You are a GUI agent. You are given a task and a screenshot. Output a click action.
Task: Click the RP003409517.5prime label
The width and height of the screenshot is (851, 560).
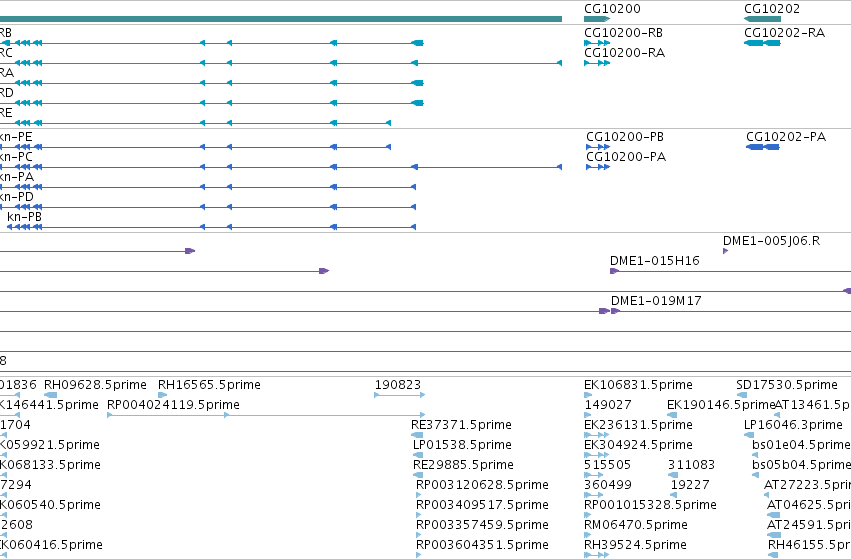click(482, 506)
